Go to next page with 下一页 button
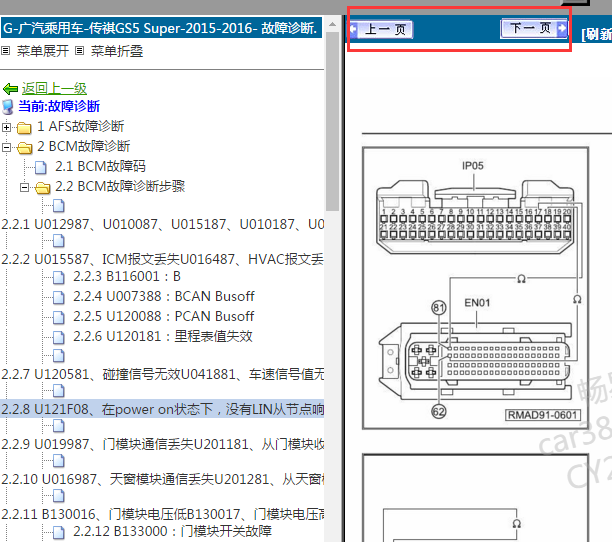The image size is (612, 542). click(x=534, y=28)
